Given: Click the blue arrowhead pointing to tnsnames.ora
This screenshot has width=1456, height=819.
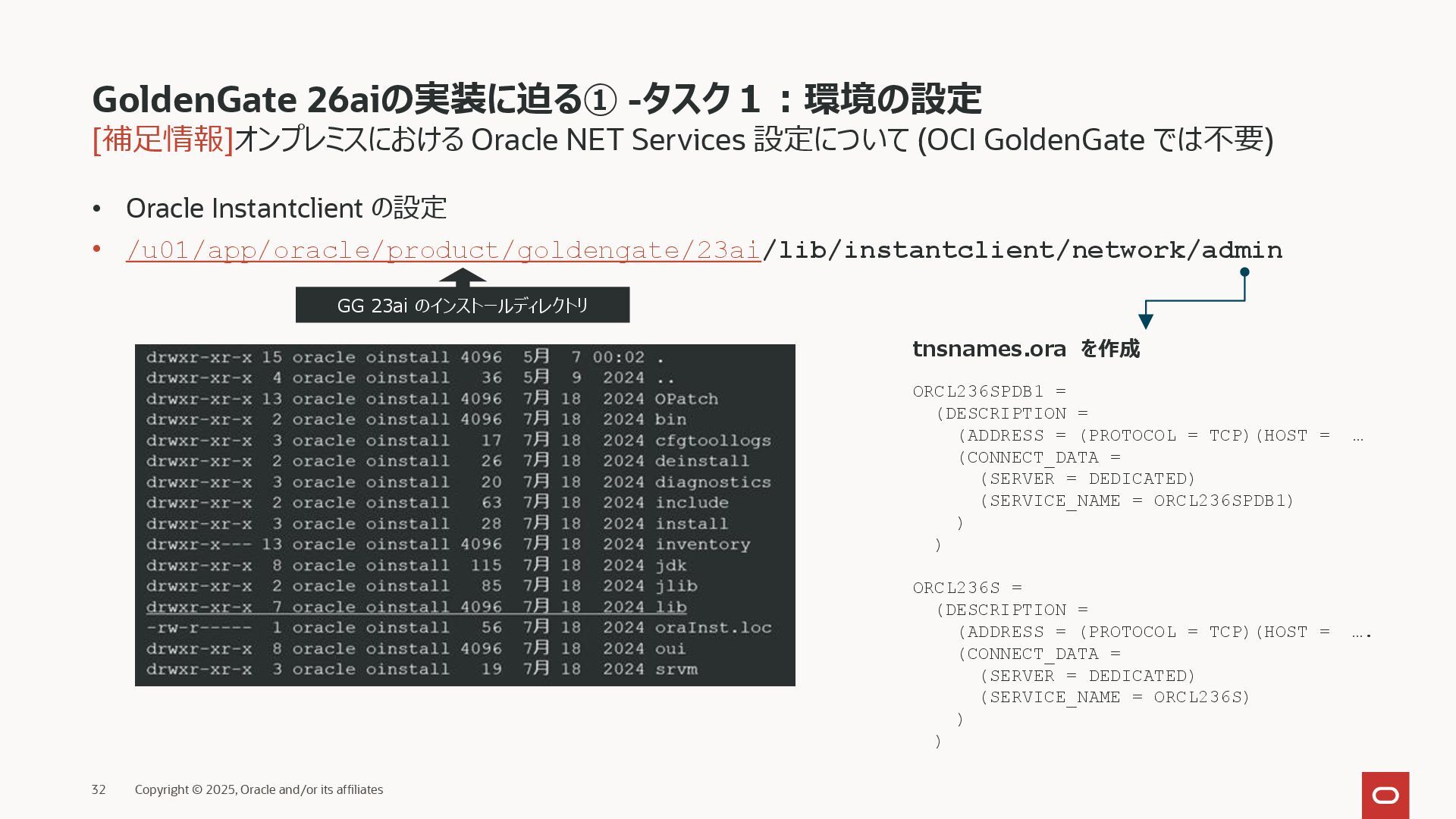Looking at the screenshot, I should pyautogui.click(x=1146, y=321).
